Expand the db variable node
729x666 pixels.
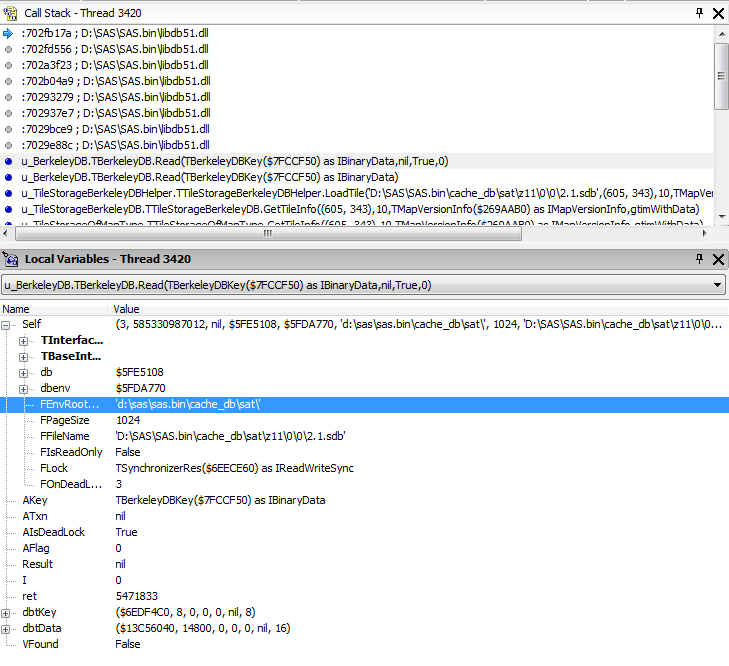coord(24,373)
